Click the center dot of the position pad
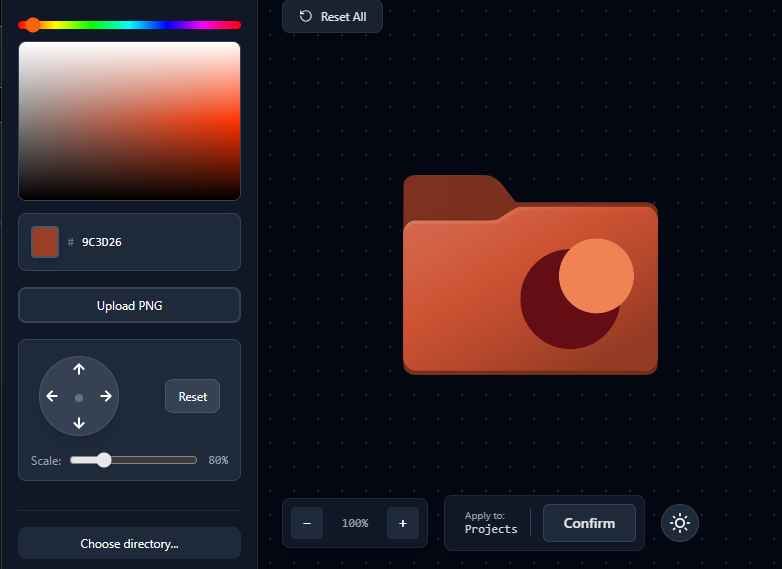782x569 pixels. [79, 397]
